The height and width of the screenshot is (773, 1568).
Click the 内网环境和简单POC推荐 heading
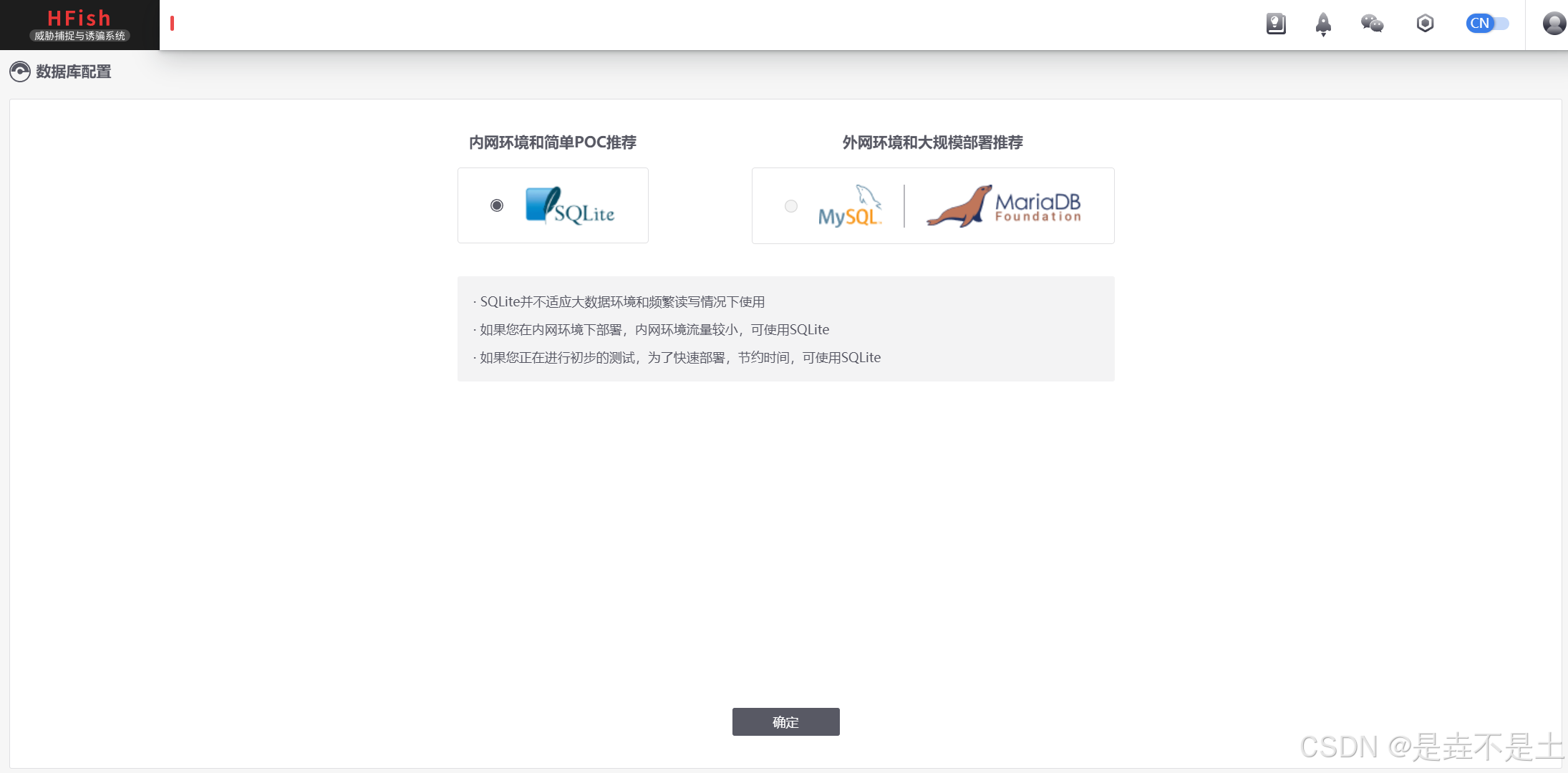pos(552,142)
